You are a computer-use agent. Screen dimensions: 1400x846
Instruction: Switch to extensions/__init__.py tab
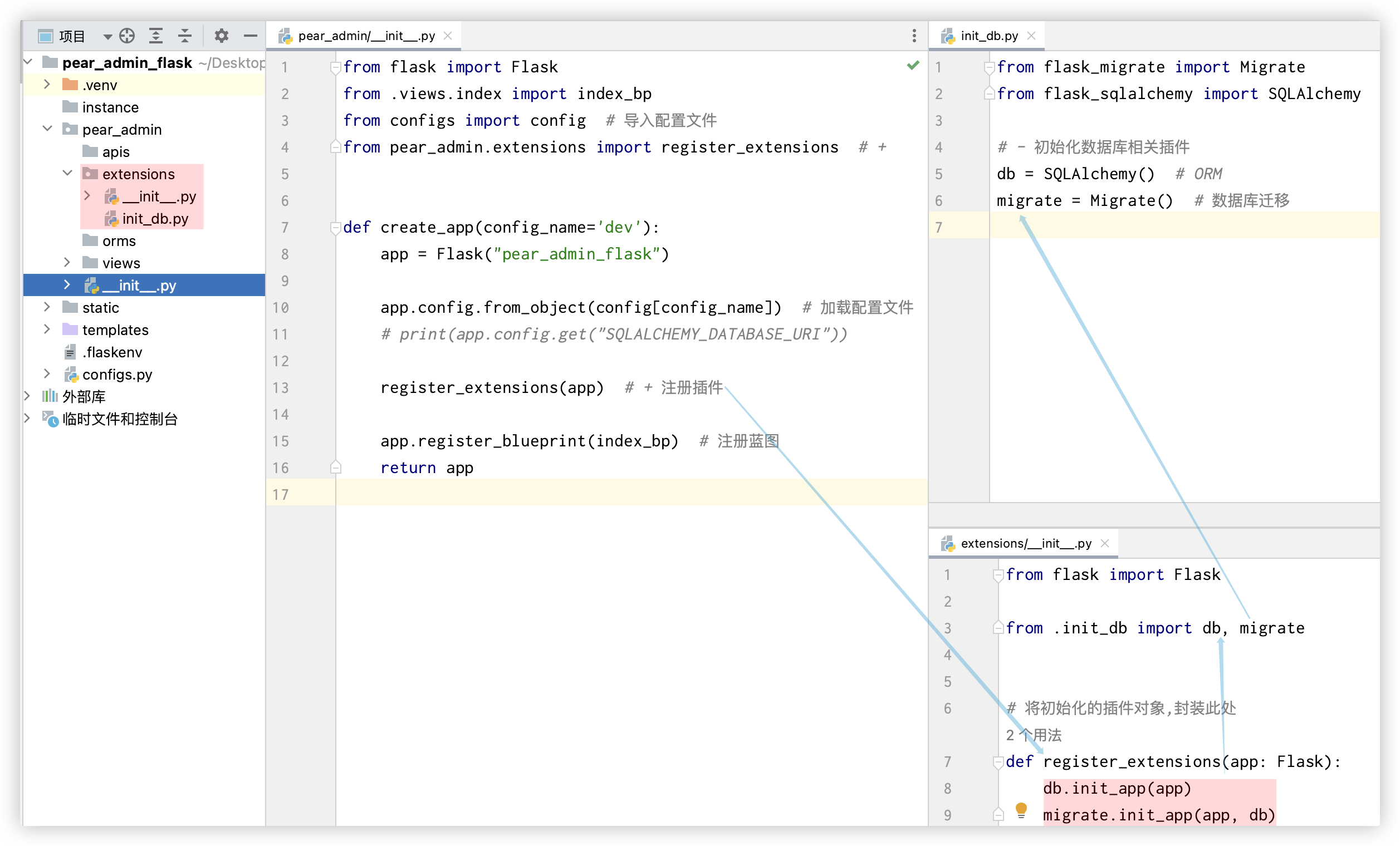(x=1026, y=543)
